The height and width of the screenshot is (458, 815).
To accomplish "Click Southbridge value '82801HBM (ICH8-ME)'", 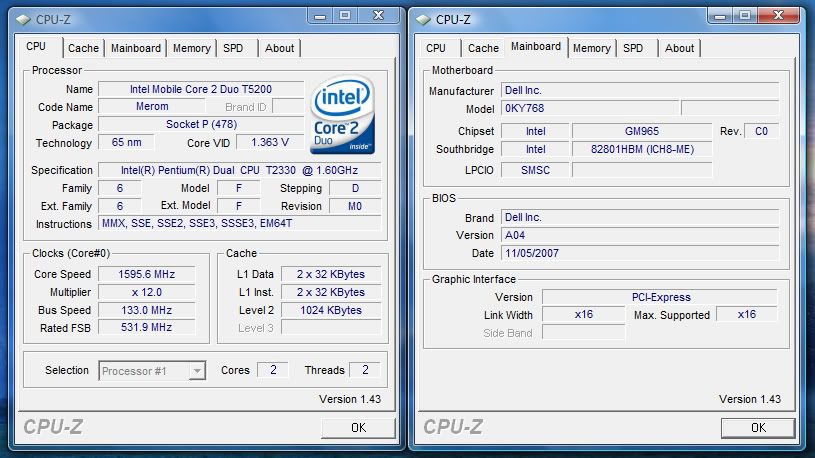I will pos(642,149).
